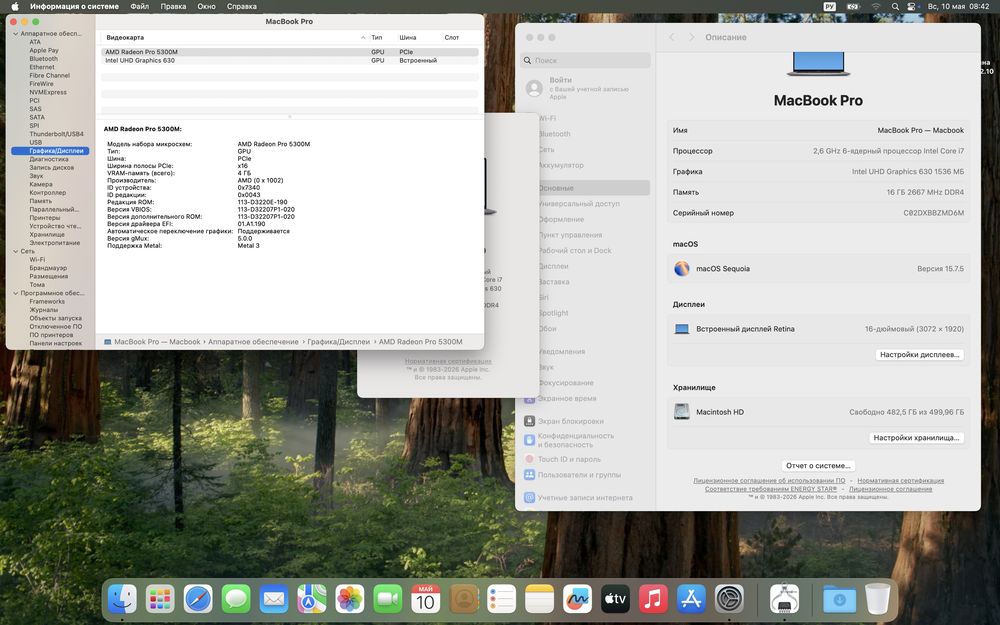This screenshot has width=1000, height=625.
Task: Open Информация о системе app menu
Action: coord(74,6)
